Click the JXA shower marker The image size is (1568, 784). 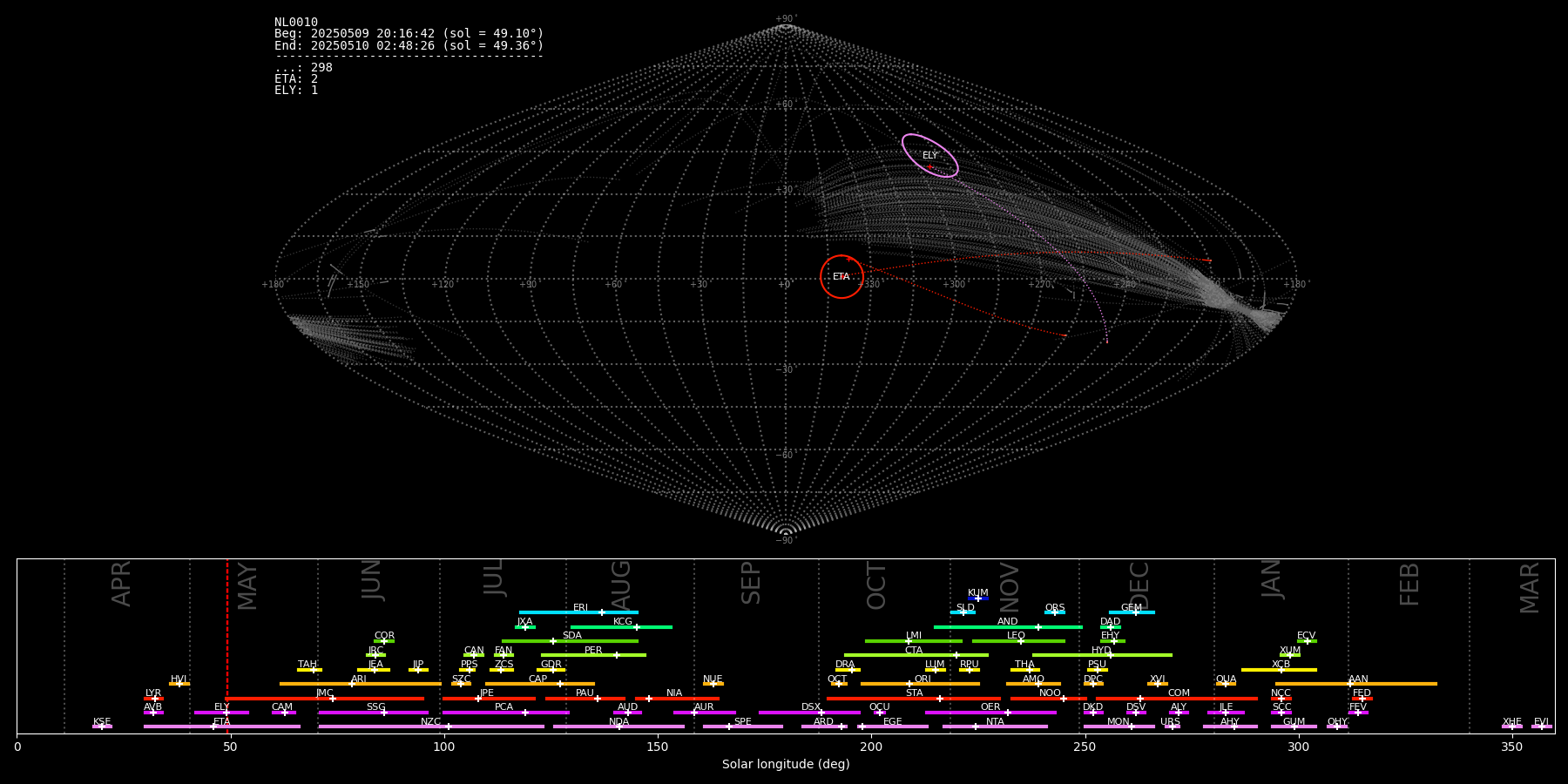525,627
